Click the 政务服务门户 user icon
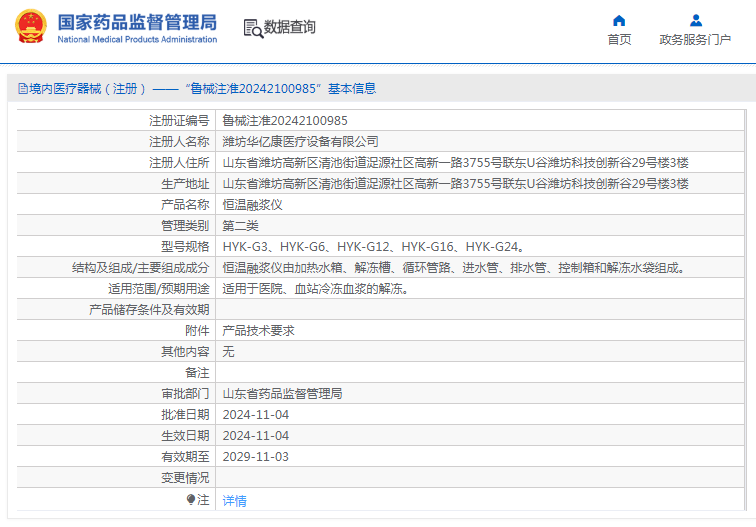 696,20
